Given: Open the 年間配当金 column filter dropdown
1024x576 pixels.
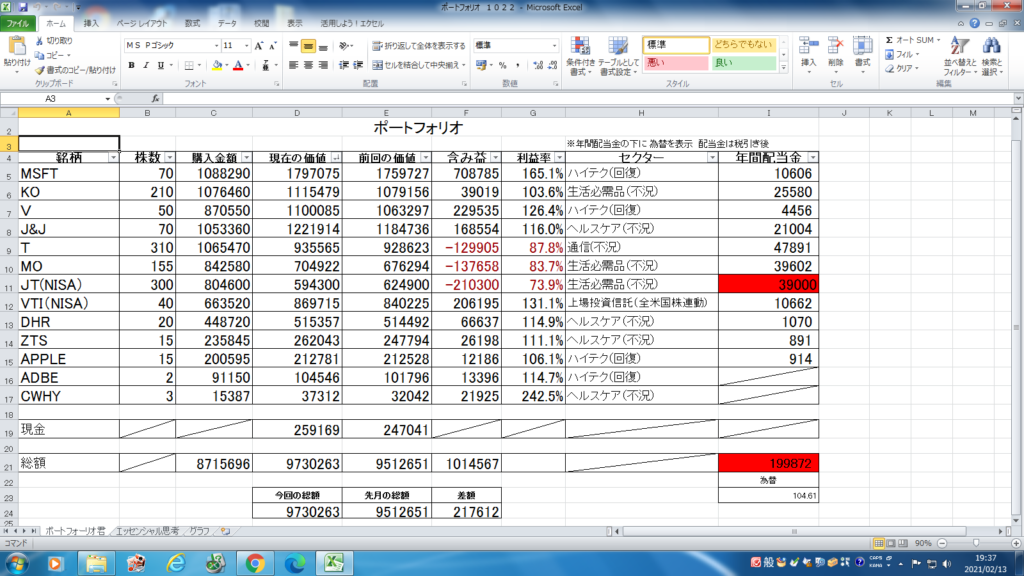Looking at the screenshot, I should tap(812, 157).
